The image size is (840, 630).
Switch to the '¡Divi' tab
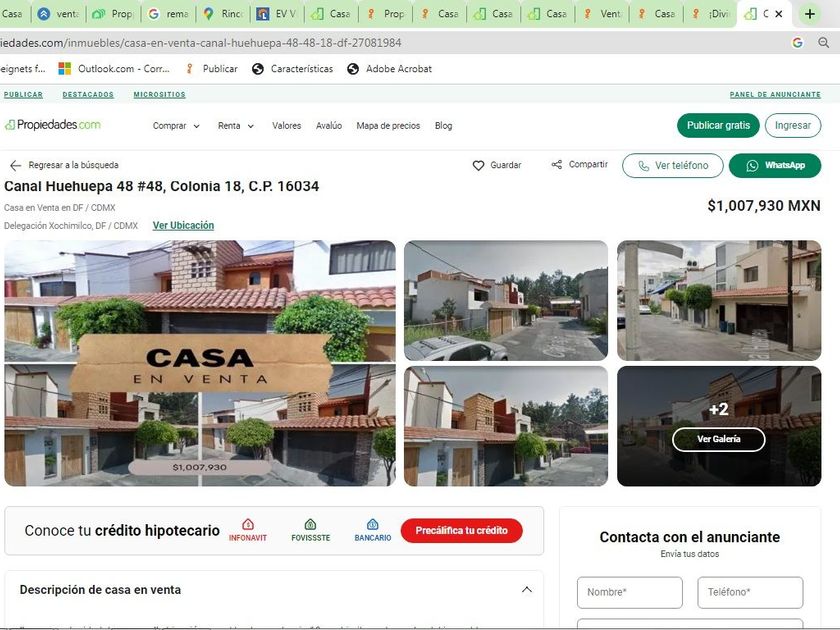pos(710,14)
